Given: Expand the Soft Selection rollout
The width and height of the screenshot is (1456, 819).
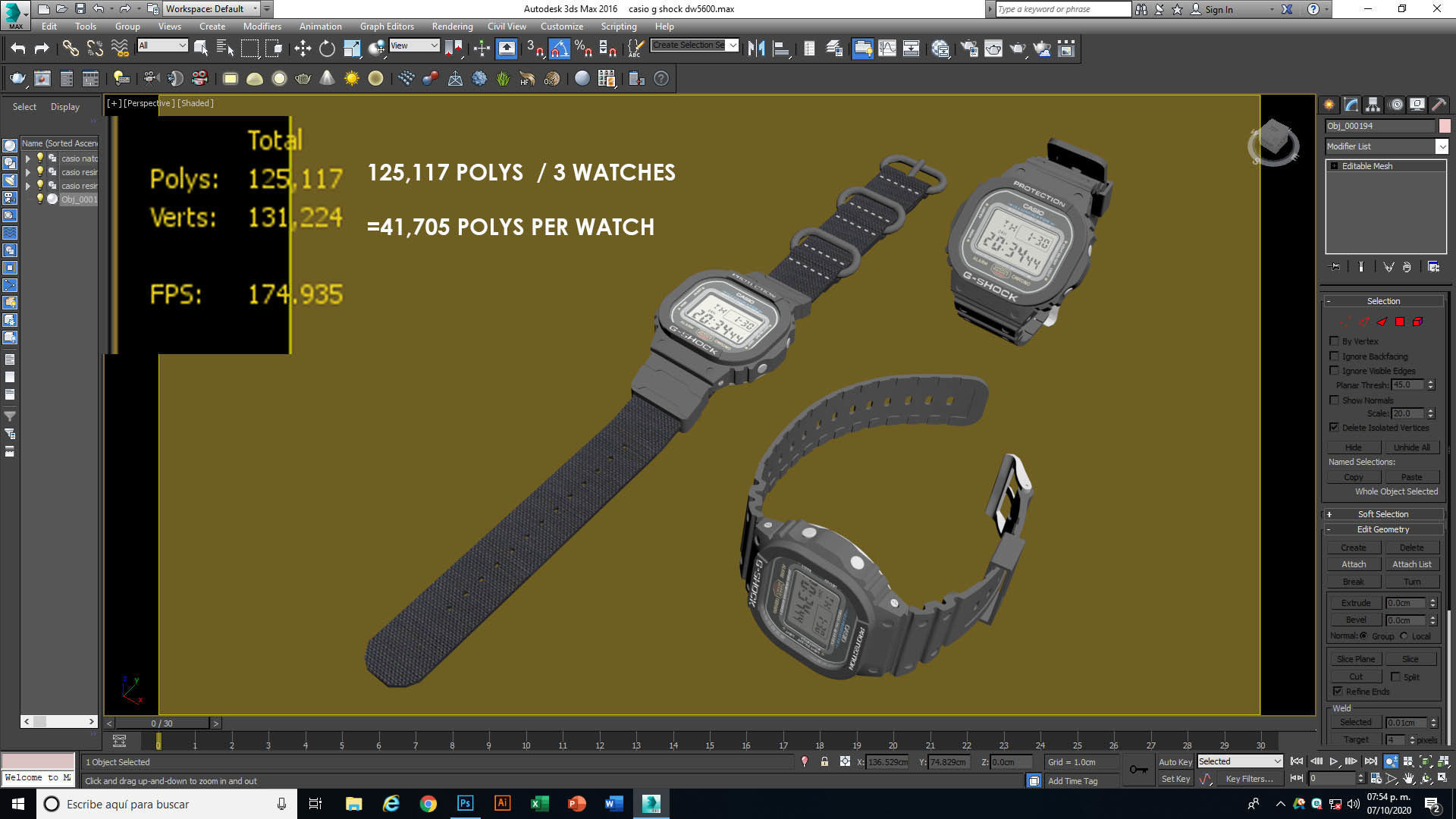Looking at the screenshot, I should coord(1383,514).
